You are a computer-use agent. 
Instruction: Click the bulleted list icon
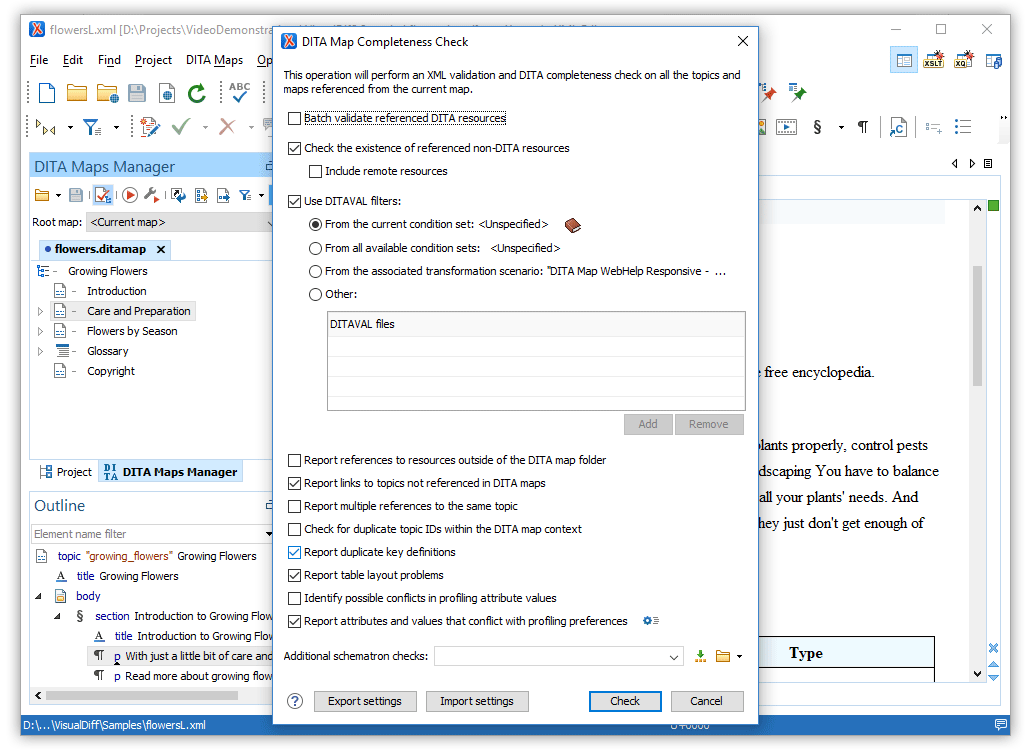pos(963,127)
